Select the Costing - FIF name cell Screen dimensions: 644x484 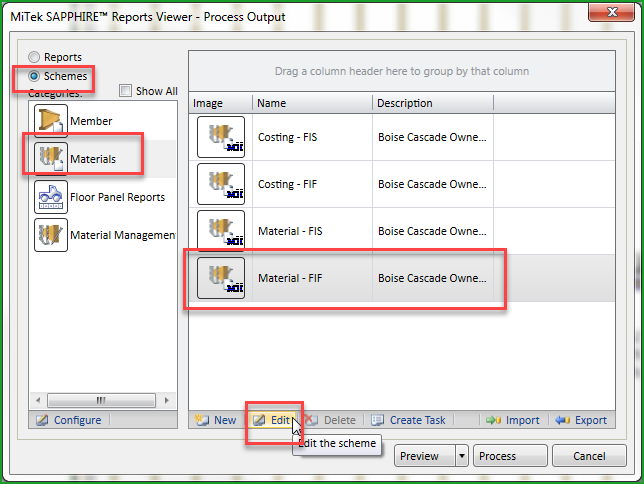coord(312,184)
